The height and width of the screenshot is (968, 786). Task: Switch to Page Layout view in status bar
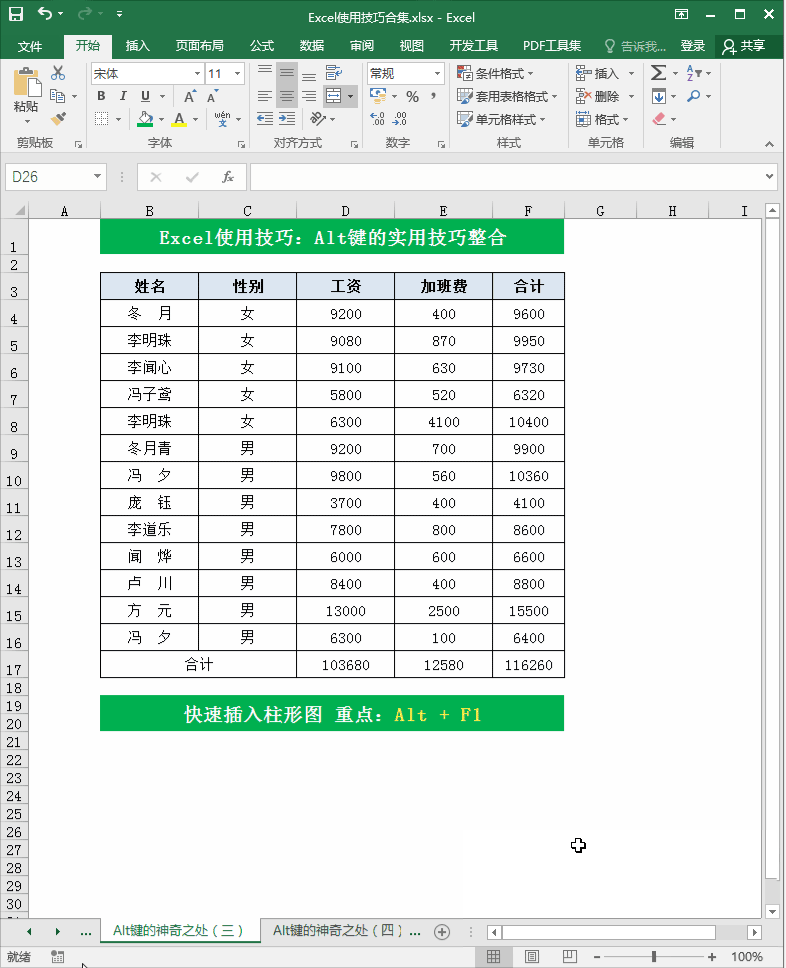(x=532, y=957)
